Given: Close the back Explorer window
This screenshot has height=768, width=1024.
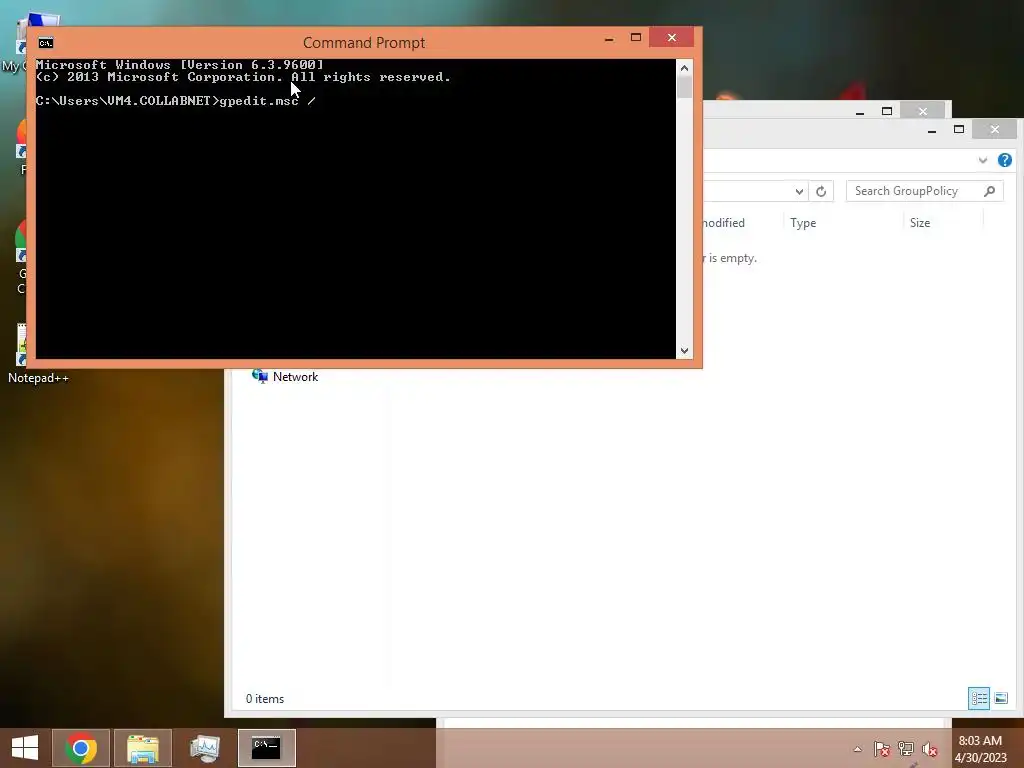Looking at the screenshot, I should coord(922,111).
